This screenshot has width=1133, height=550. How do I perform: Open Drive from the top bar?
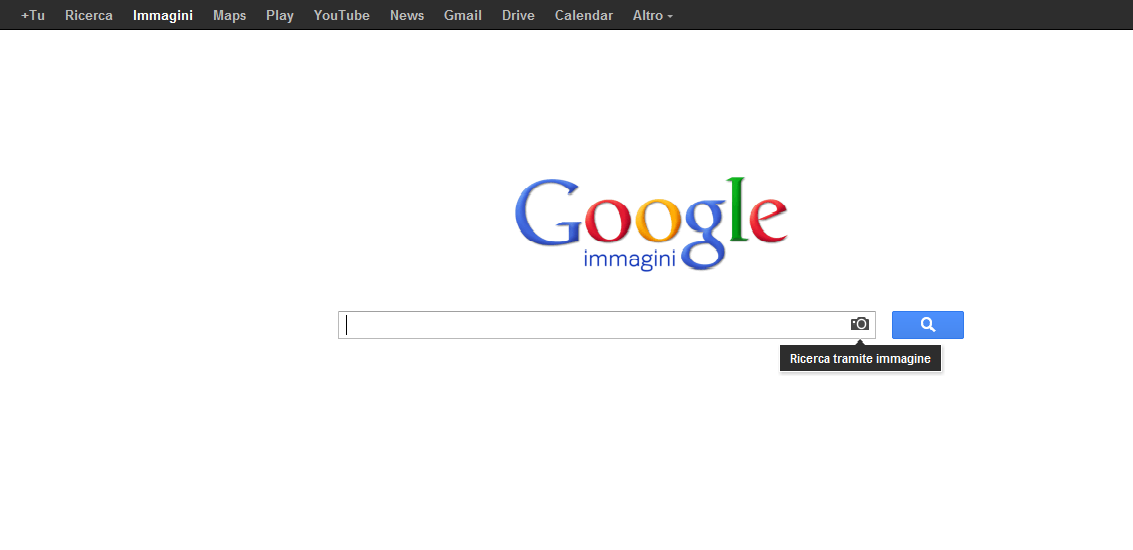click(x=518, y=15)
